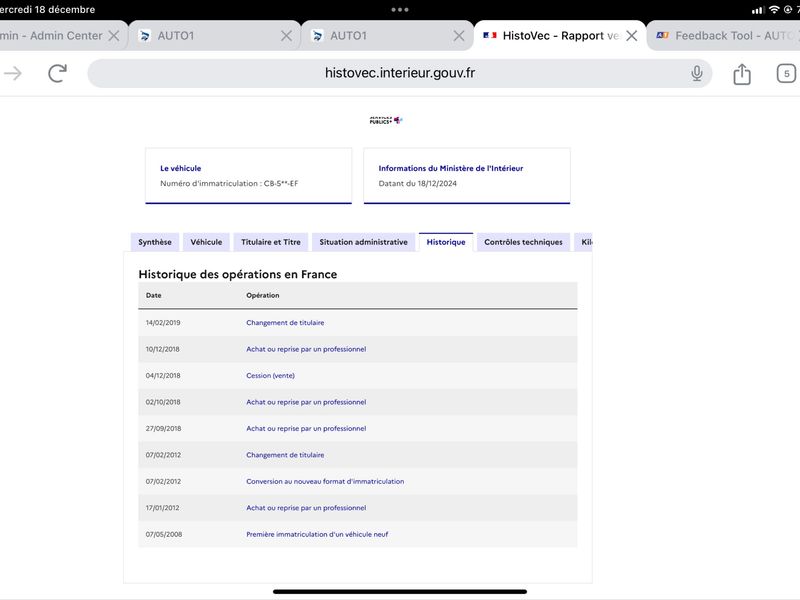Viewport: 800px width, 600px height.
Task: Close the second AUTO1 tab
Action: click(459, 36)
